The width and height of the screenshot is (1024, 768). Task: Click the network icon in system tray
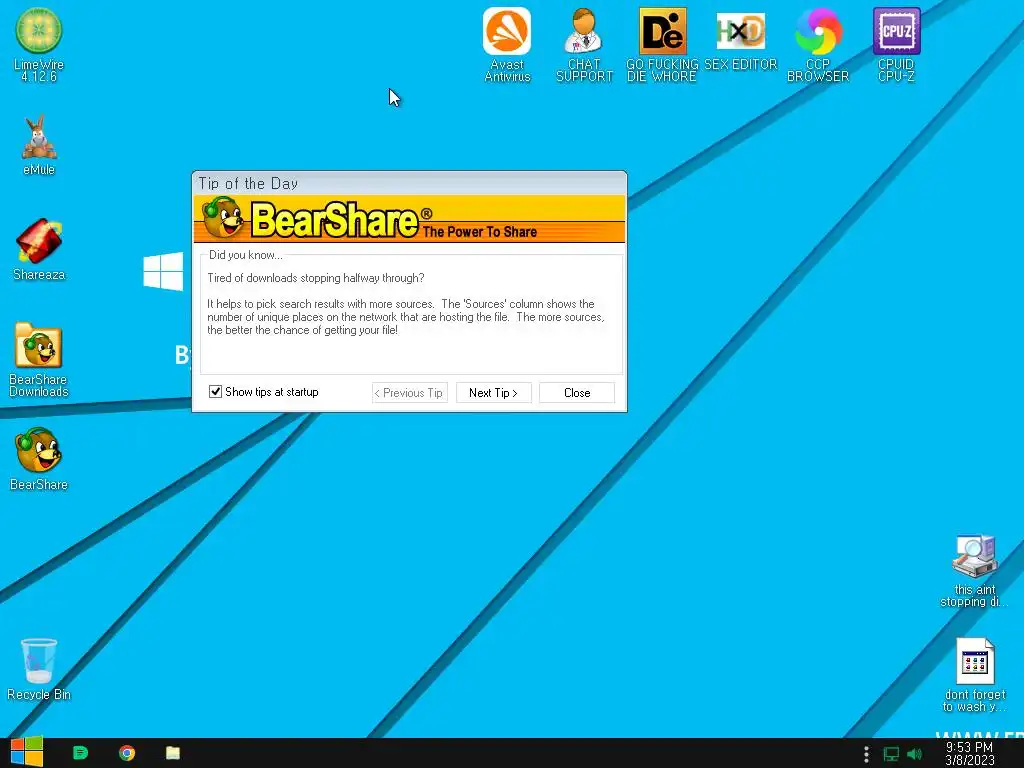point(891,754)
